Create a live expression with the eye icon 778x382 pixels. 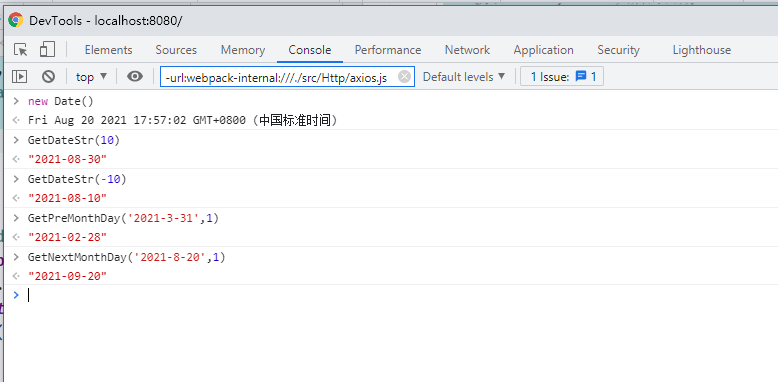[134, 76]
